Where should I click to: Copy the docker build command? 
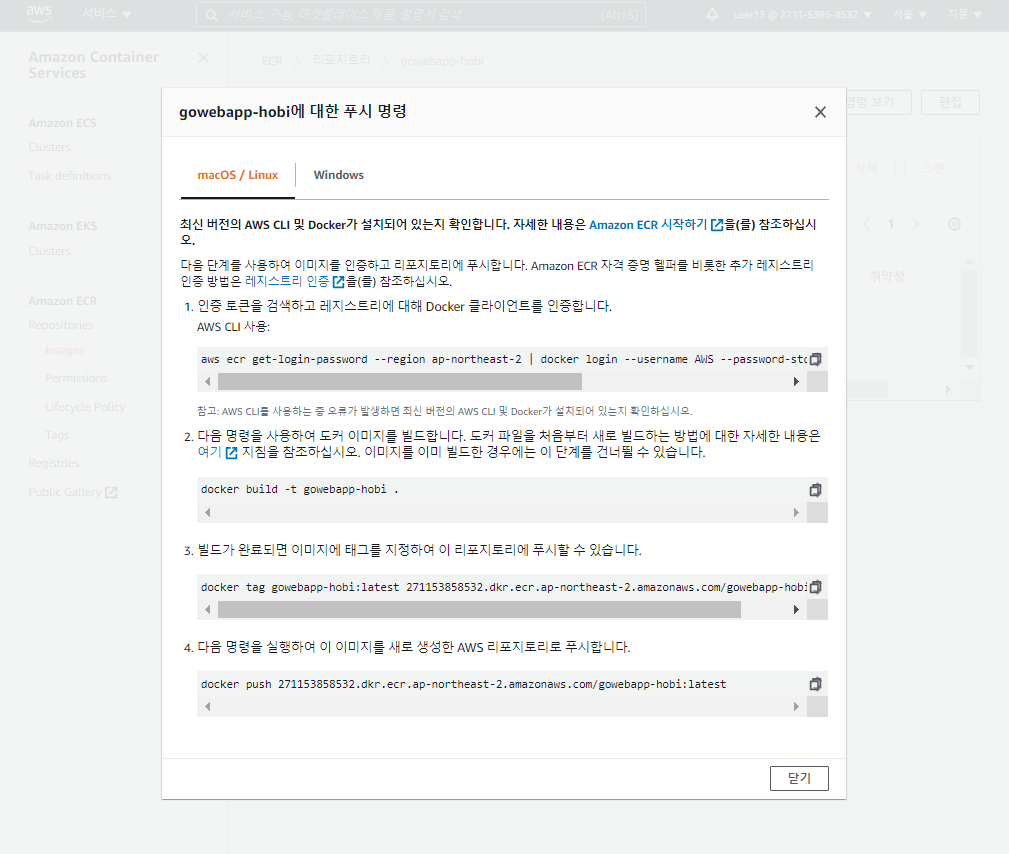[x=815, y=490]
